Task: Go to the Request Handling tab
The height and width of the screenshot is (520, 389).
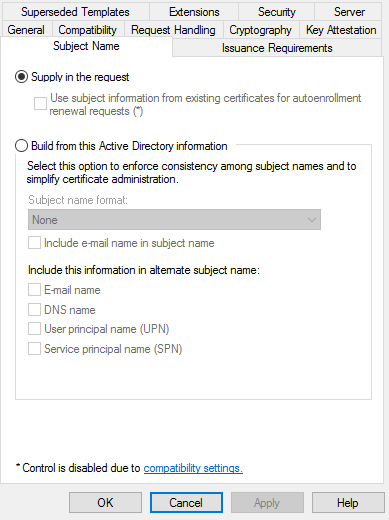Action: point(173,30)
